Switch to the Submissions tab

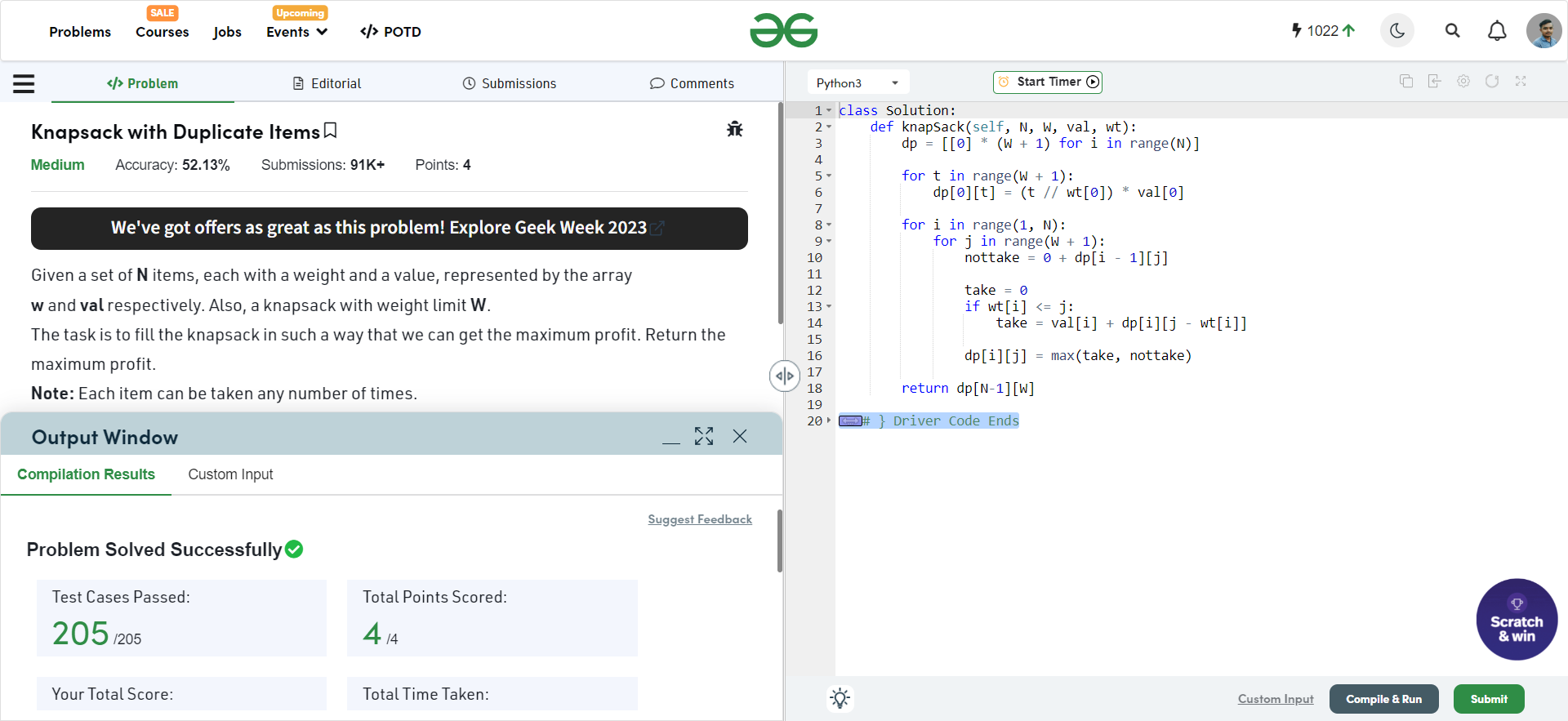tap(510, 83)
